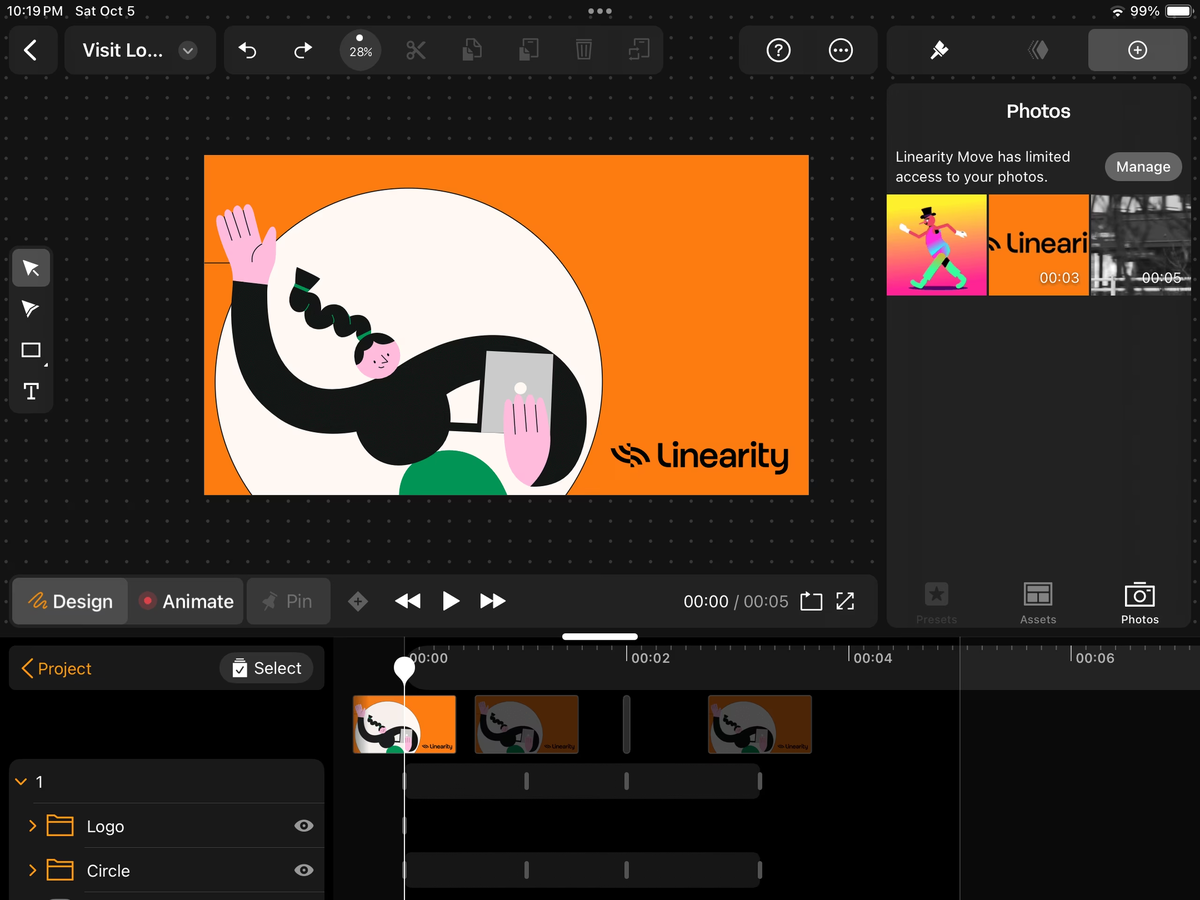Open the 28% zoom control
The width and height of the screenshot is (1200, 900).
coord(360,50)
